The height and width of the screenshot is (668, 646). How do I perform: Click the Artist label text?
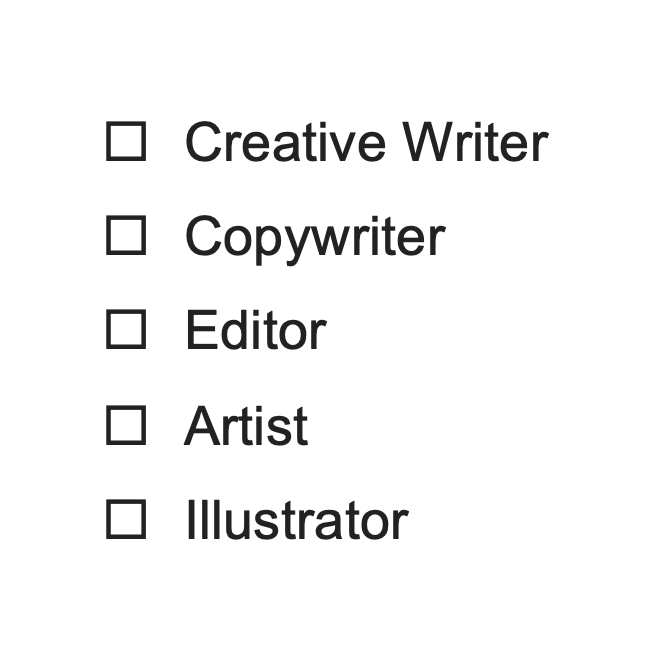(x=246, y=426)
